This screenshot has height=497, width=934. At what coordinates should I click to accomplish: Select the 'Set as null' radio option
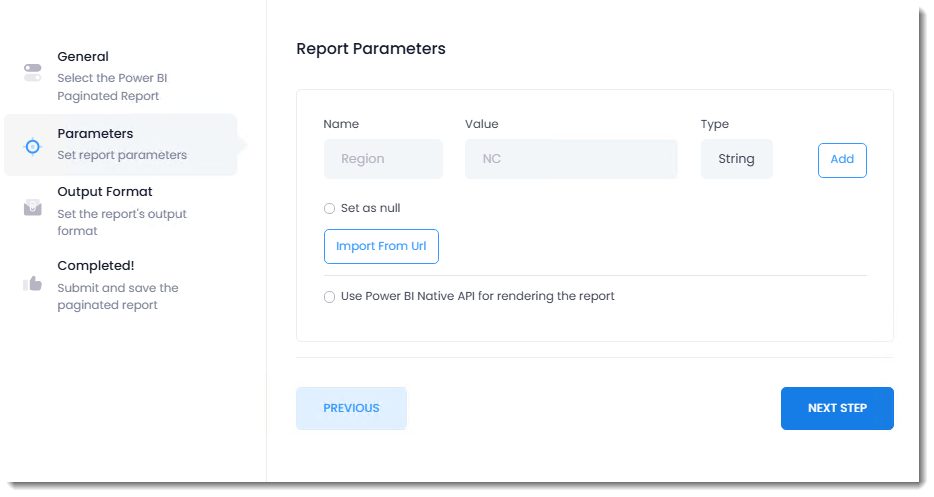(x=330, y=208)
